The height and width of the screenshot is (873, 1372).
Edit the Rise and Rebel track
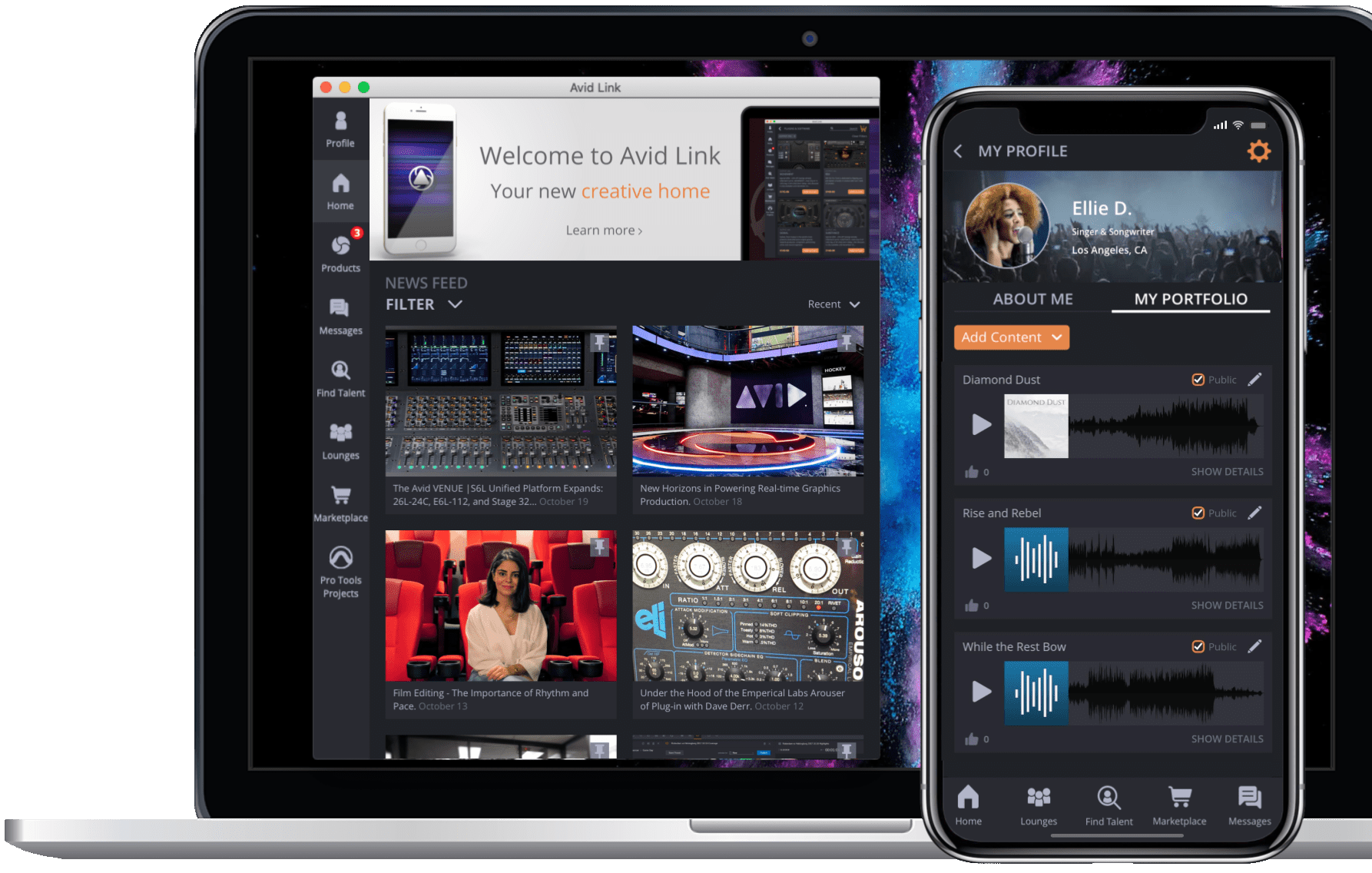point(1254,513)
